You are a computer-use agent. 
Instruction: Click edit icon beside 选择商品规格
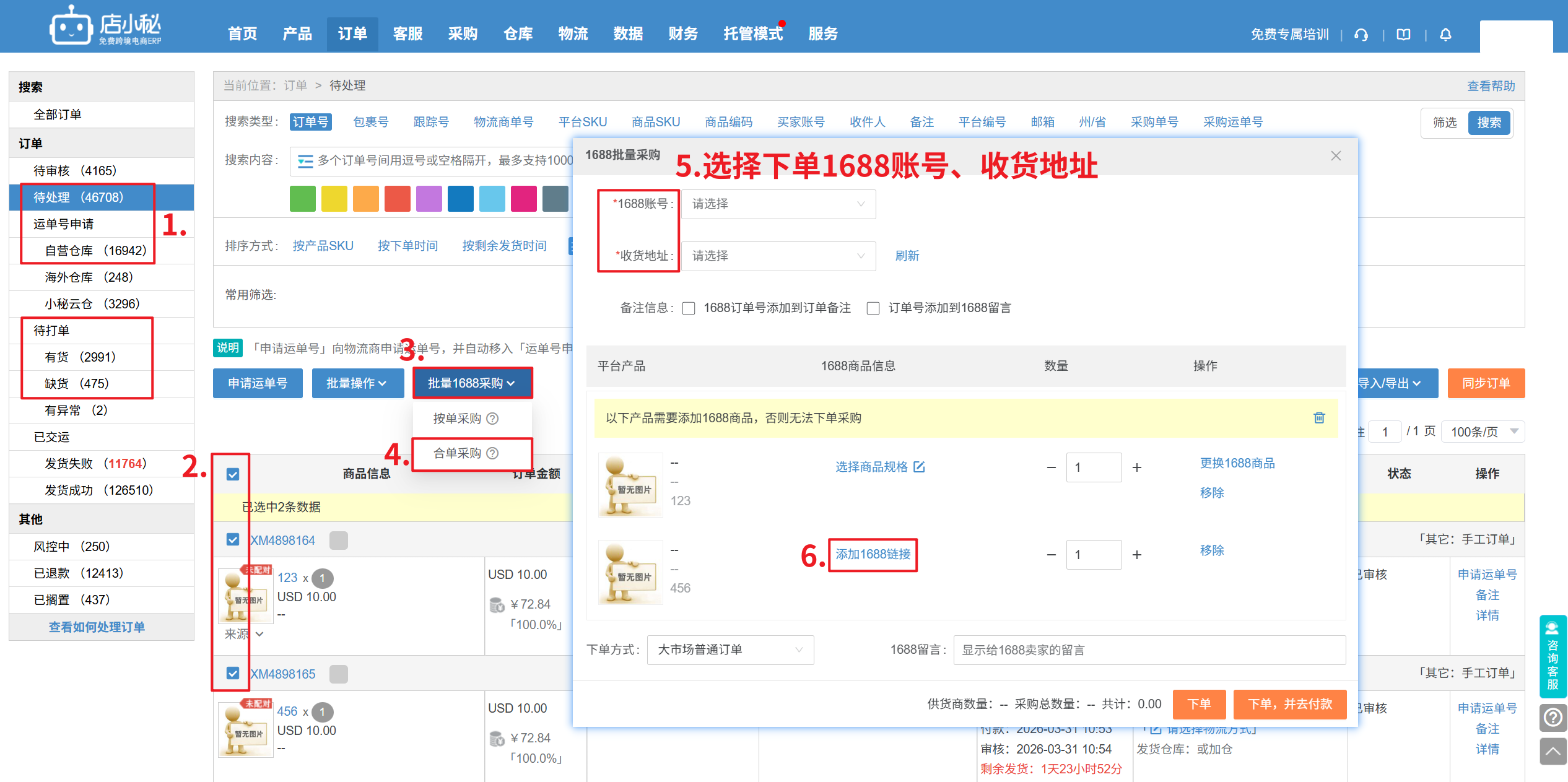pyautogui.click(x=919, y=467)
